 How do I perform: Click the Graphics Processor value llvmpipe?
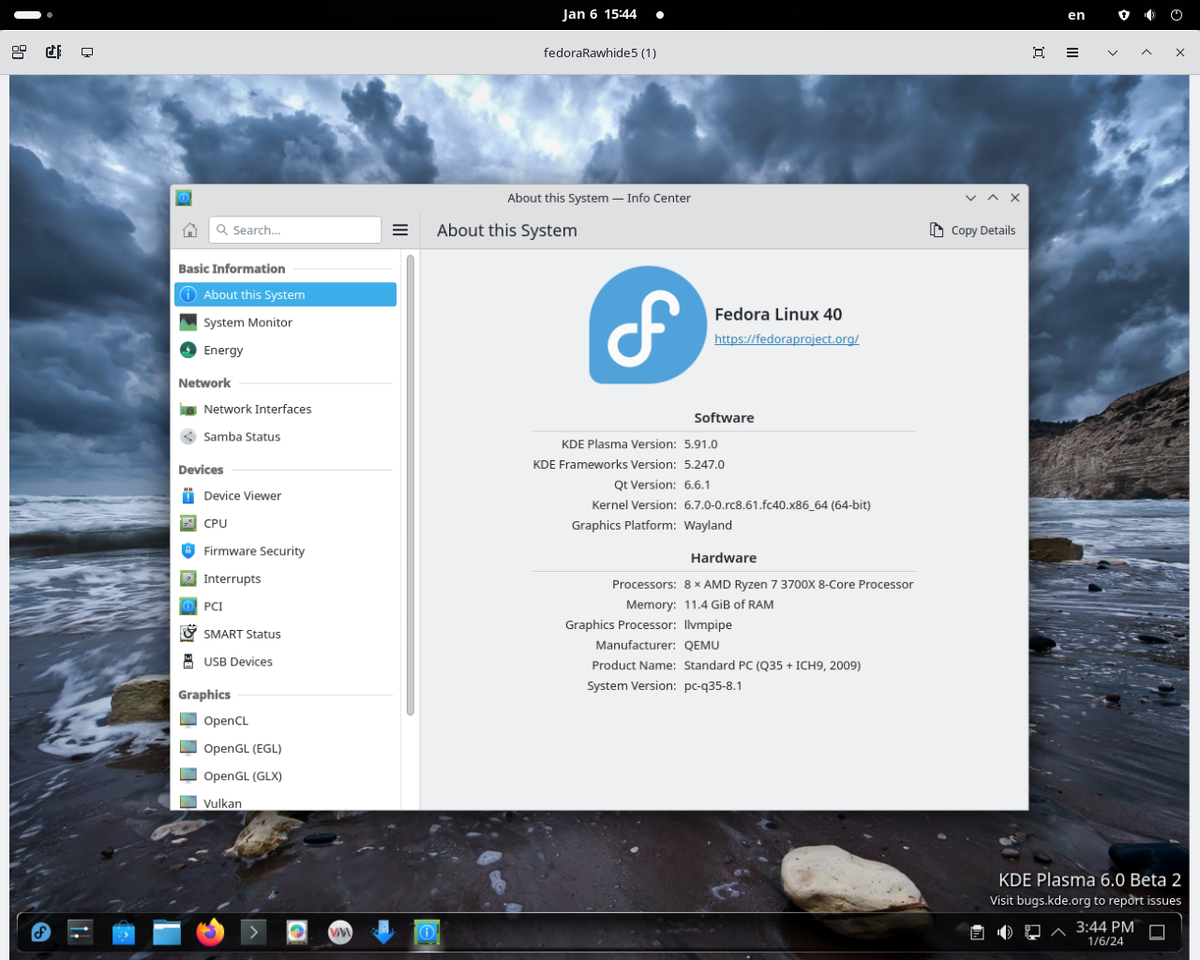coord(708,625)
